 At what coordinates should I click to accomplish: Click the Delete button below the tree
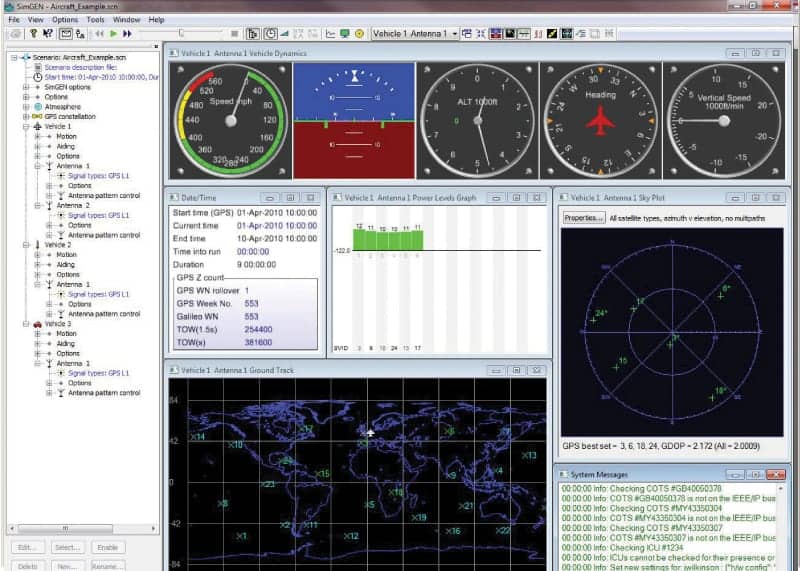point(28,565)
